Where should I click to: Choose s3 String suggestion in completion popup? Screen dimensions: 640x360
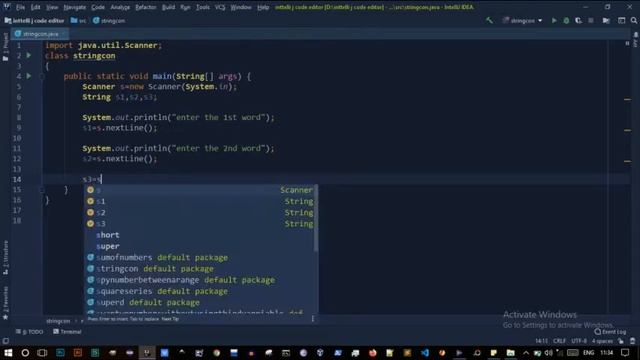(200, 224)
